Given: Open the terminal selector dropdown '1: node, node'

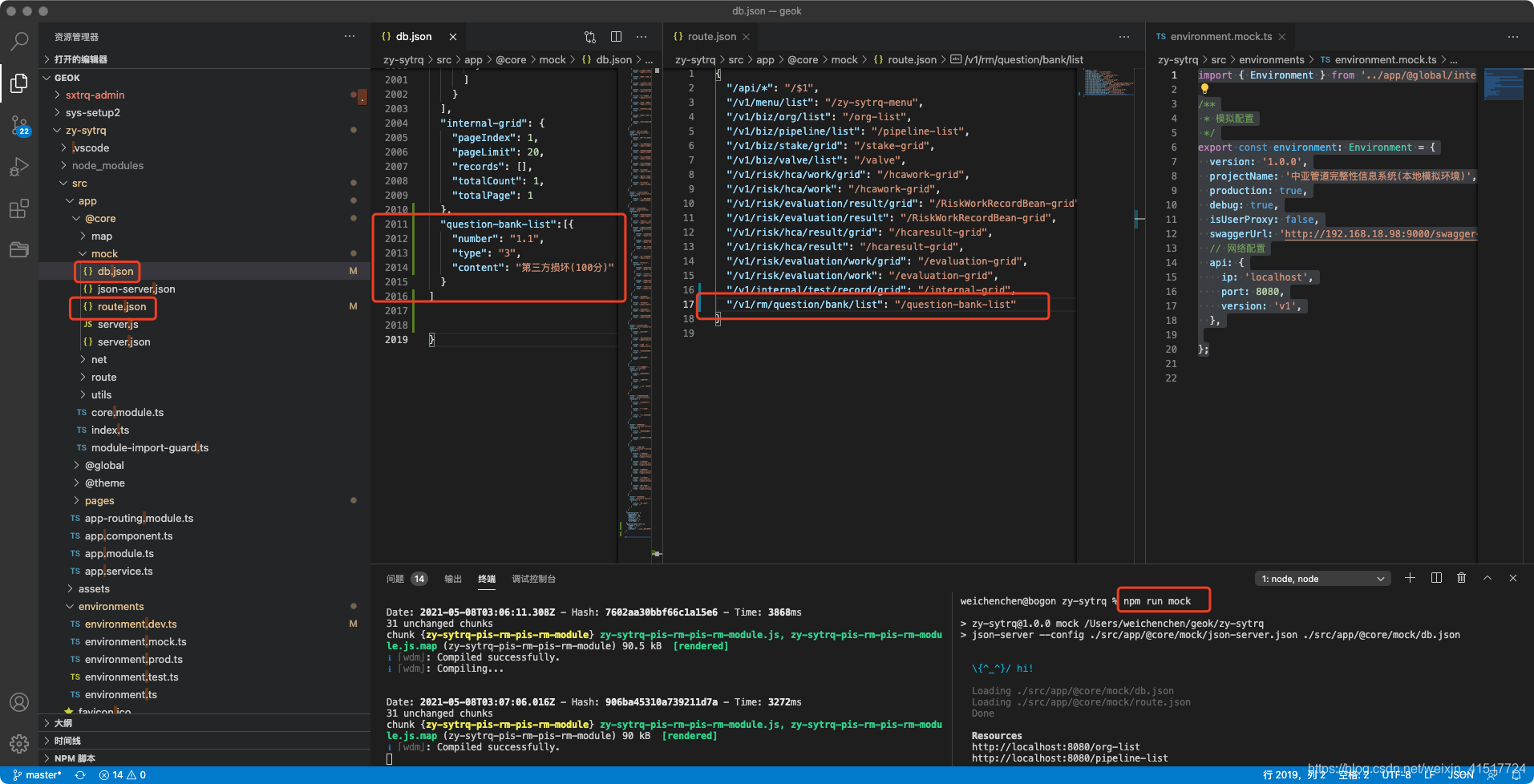Looking at the screenshot, I should [x=1322, y=578].
